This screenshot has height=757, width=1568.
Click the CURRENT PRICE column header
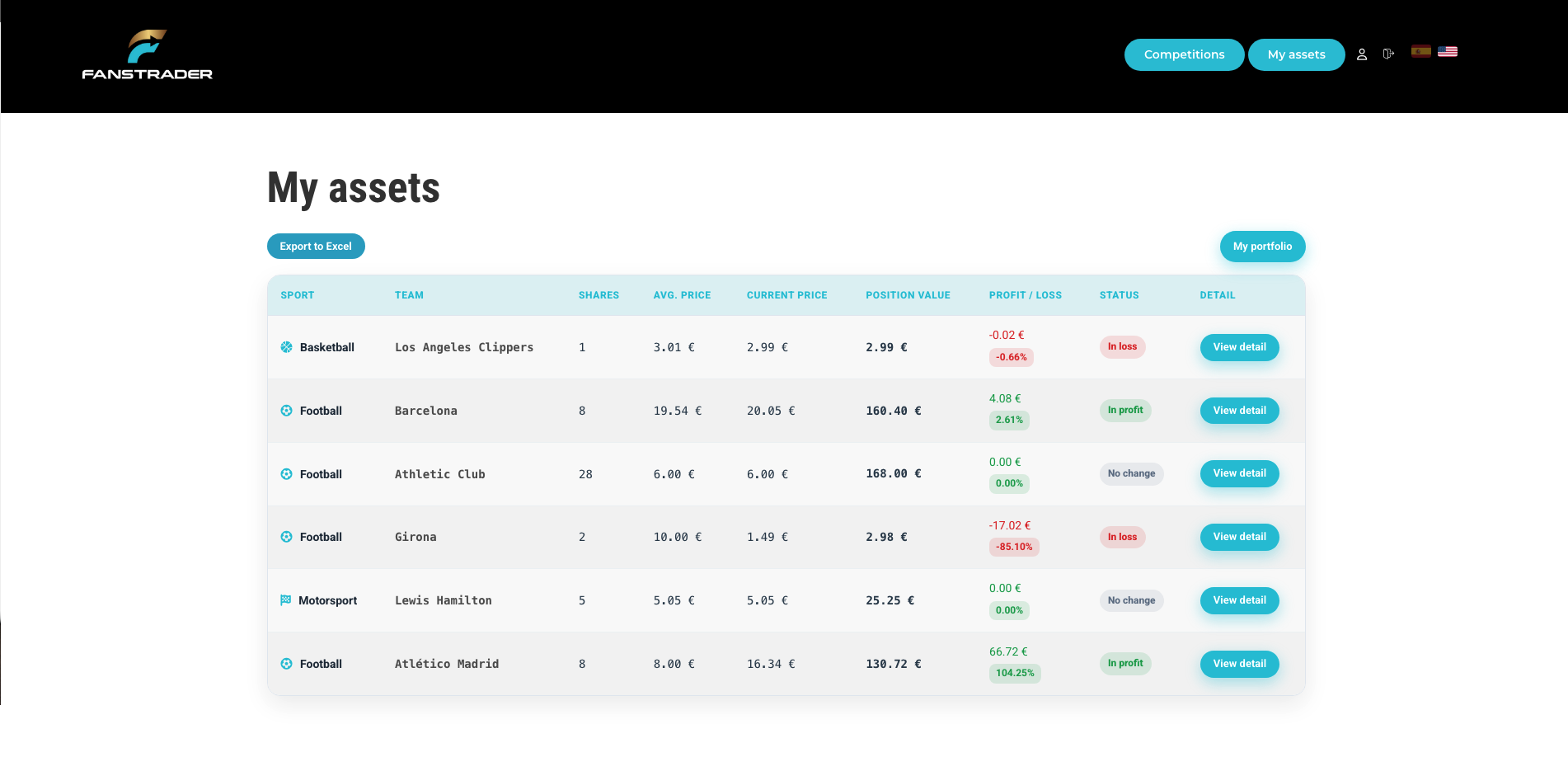[786, 295]
